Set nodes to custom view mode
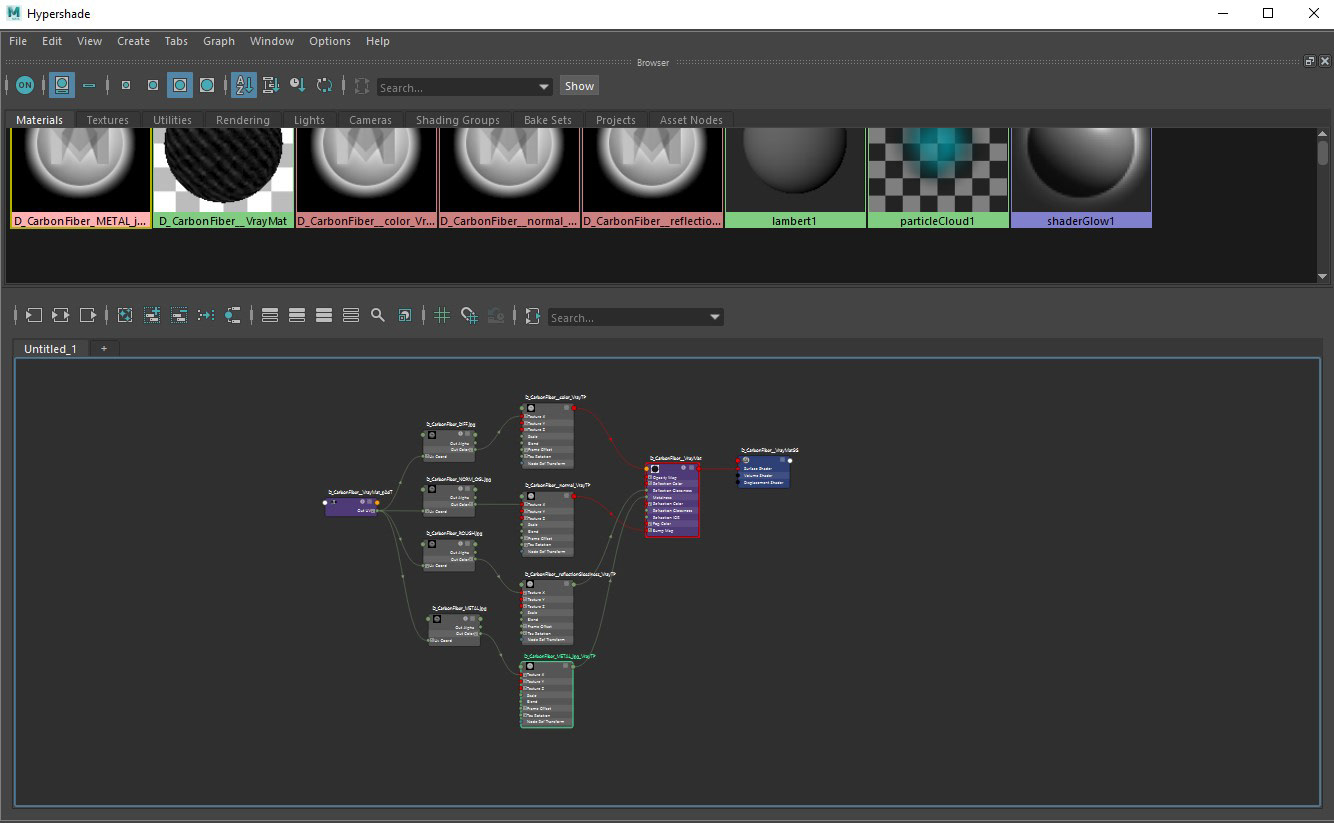 pos(351,315)
